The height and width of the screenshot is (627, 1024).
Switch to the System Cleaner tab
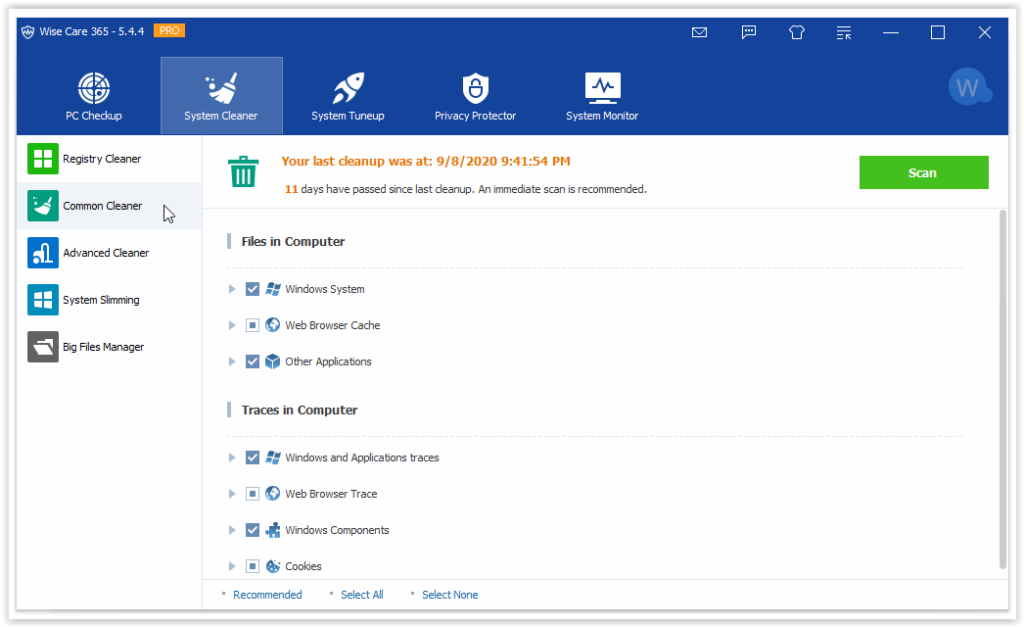pyautogui.click(x=221, y=95)
